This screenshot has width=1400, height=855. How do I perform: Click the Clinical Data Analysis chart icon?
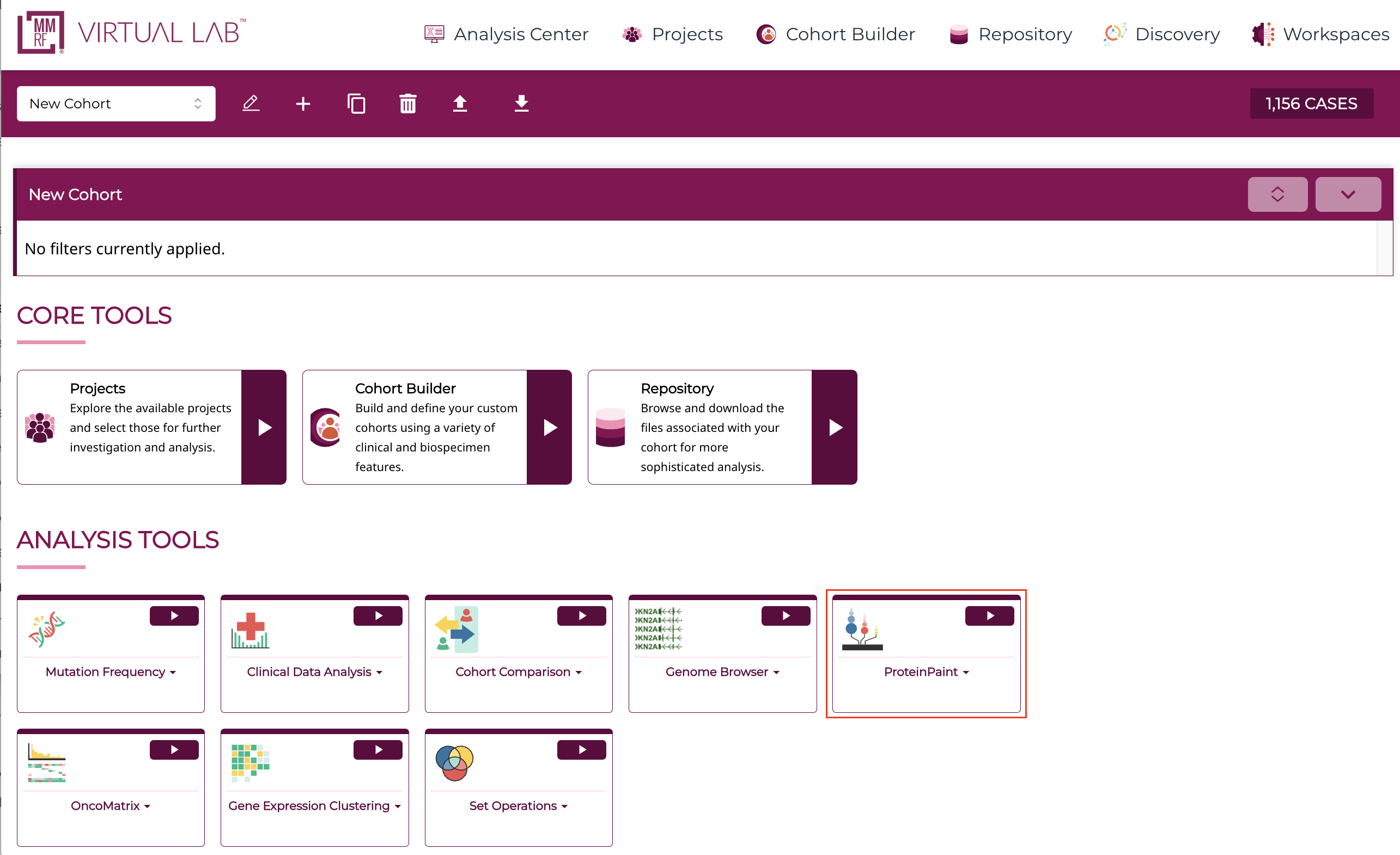pyautogui.click(x=251, y=631)
